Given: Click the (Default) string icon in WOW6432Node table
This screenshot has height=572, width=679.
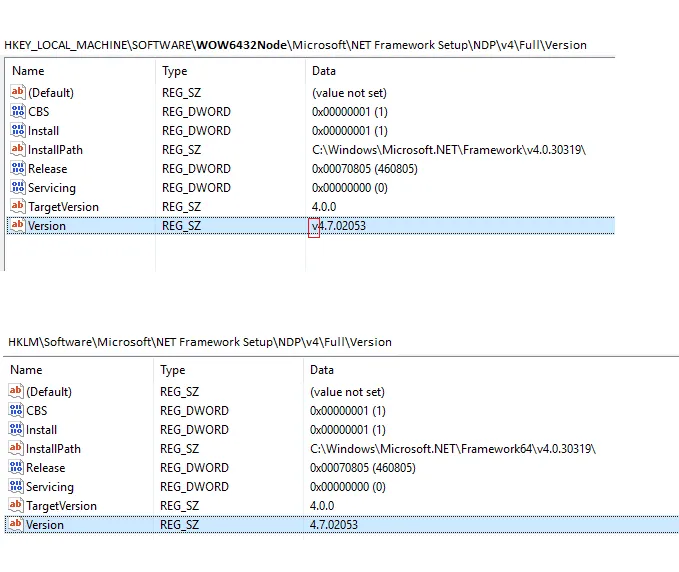Looking at the screenshot, I should tap(18, 92).
